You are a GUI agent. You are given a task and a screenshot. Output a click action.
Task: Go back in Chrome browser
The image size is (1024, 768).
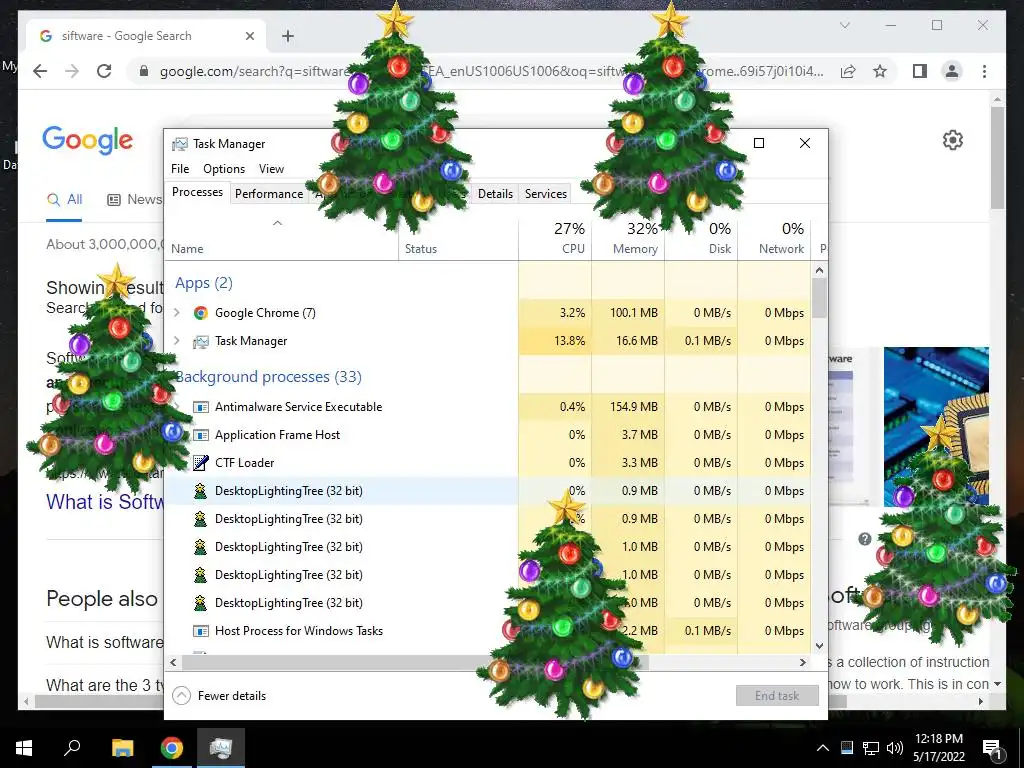(x=40, y=71)
